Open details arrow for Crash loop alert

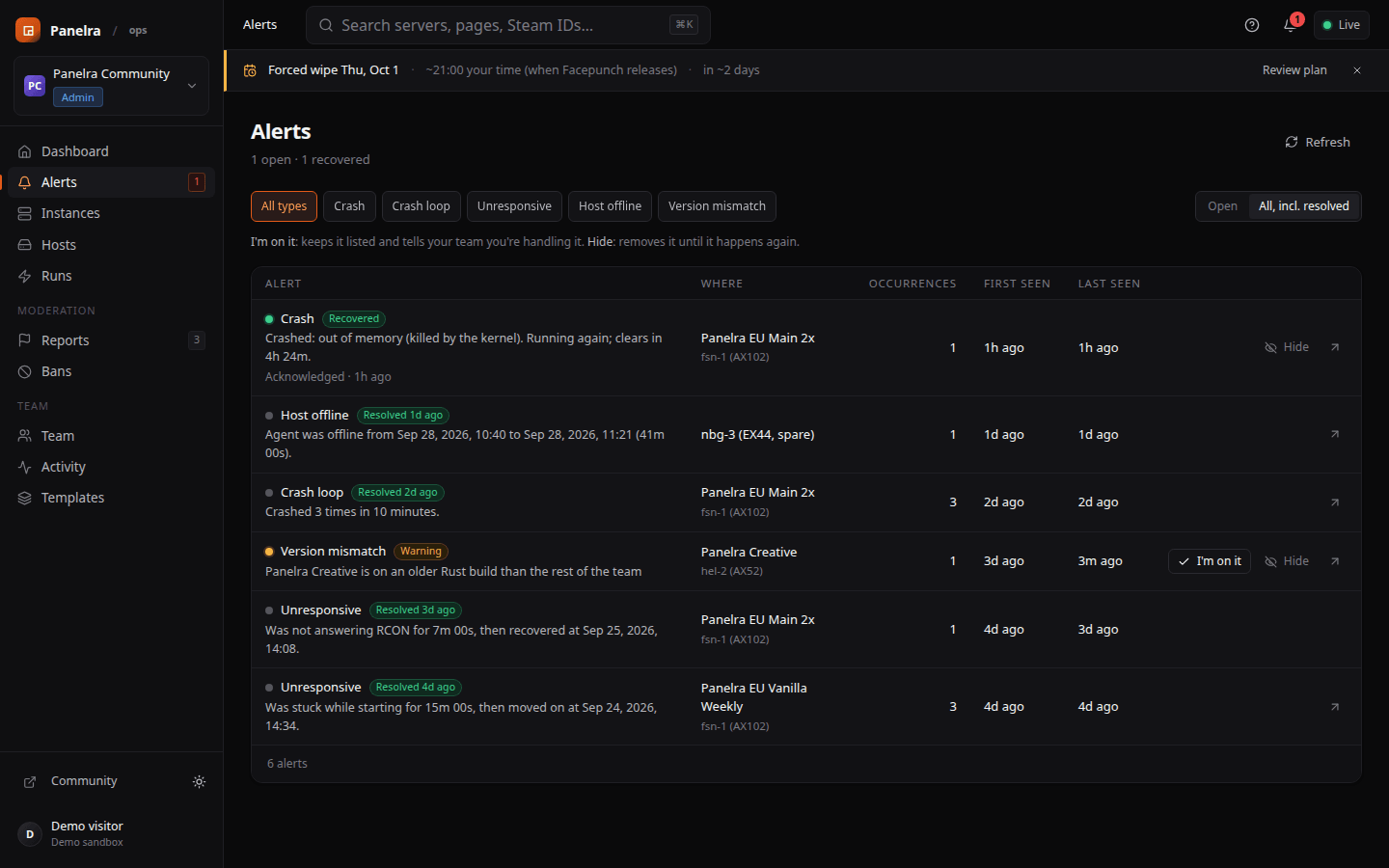pyautogui.click(x=1335, y=502)
